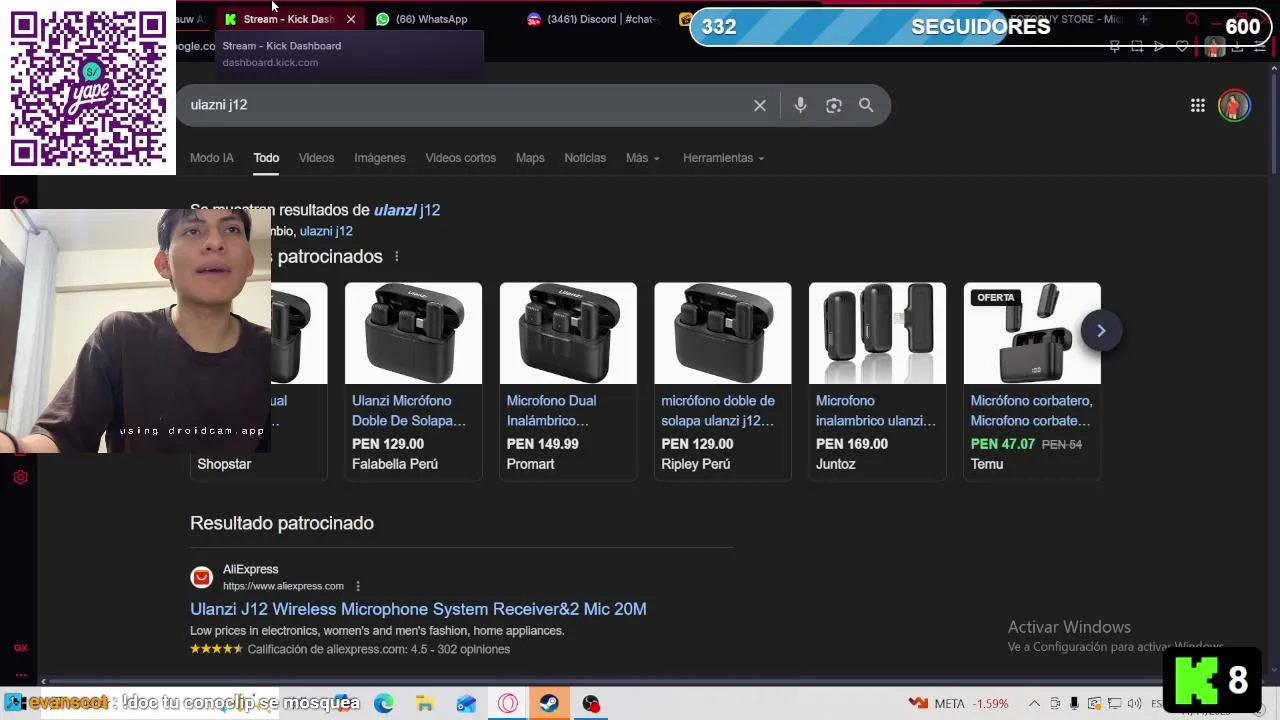Open a new browser tab with plus

(1144, 19)
